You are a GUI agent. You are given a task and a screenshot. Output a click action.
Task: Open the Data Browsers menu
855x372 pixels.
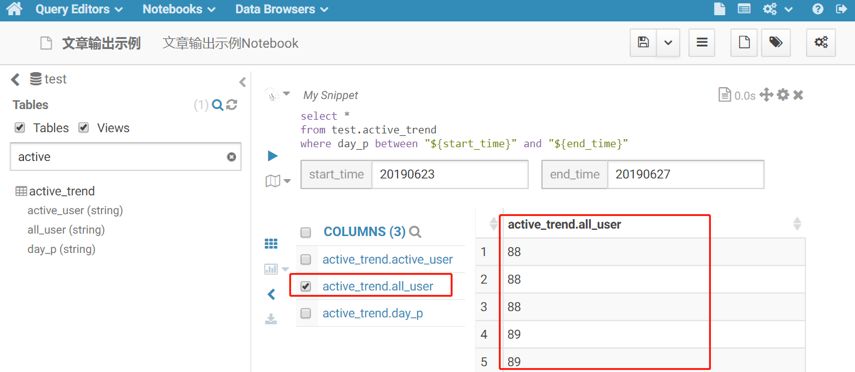282,9
